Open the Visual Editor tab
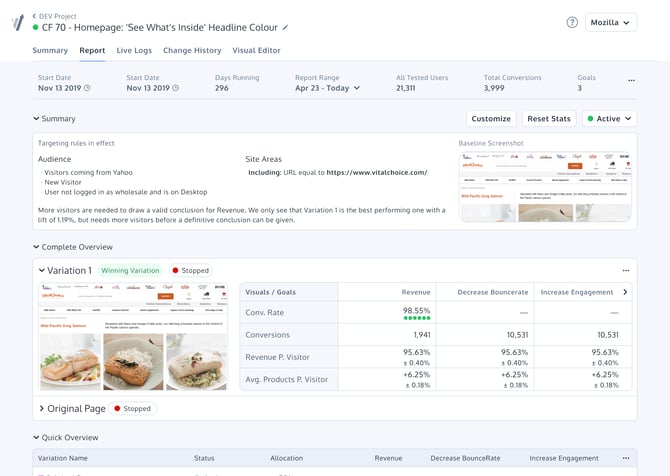Viewport: 670px width, 476px height. click(x=256, y=50)
